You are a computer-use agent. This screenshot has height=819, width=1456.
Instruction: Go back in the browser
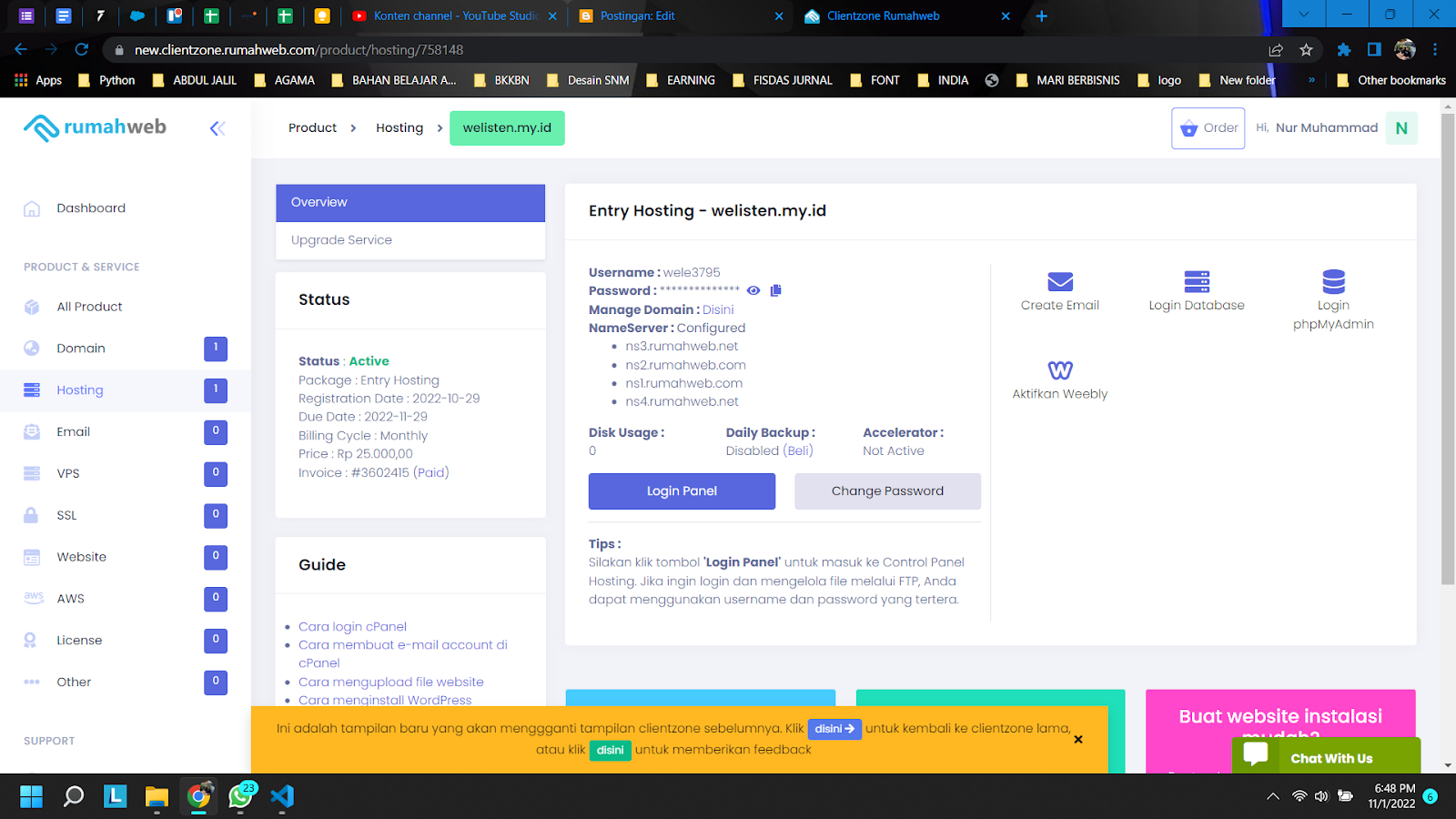[21, 50]
